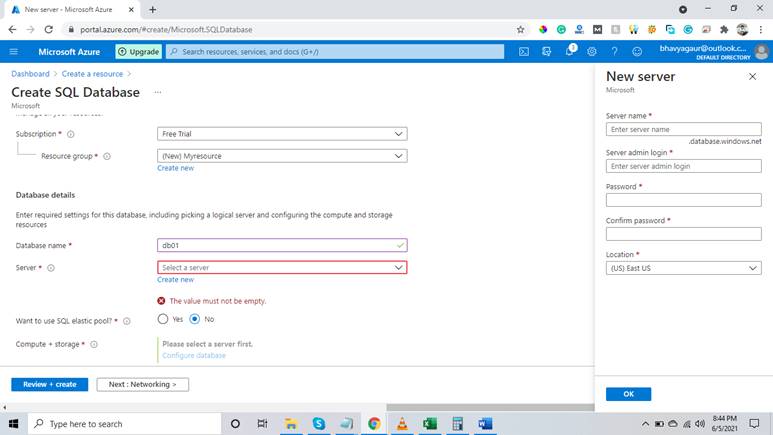Viewport: 773px width, 435px height.
Task: Open Excel from the taskbar
Action: pyautogui.click(x=430, y=424)
